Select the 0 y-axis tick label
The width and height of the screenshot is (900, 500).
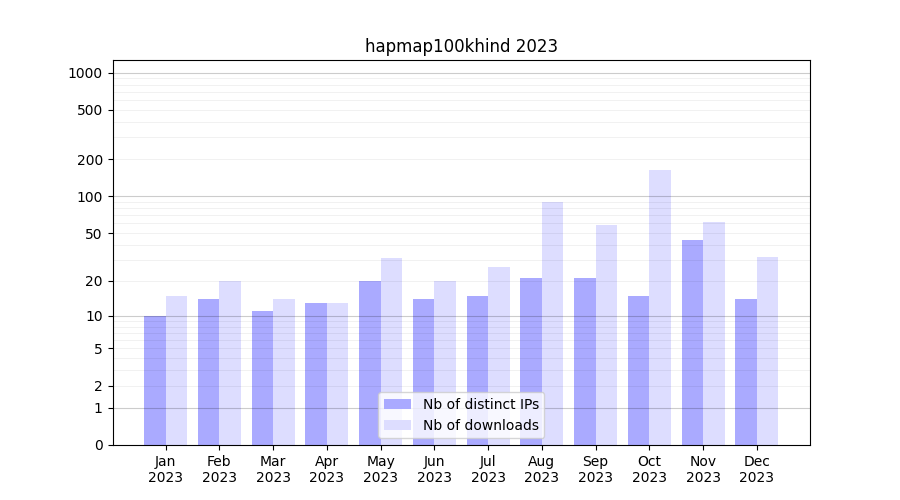pyautogui.click(x=98, y=445)
